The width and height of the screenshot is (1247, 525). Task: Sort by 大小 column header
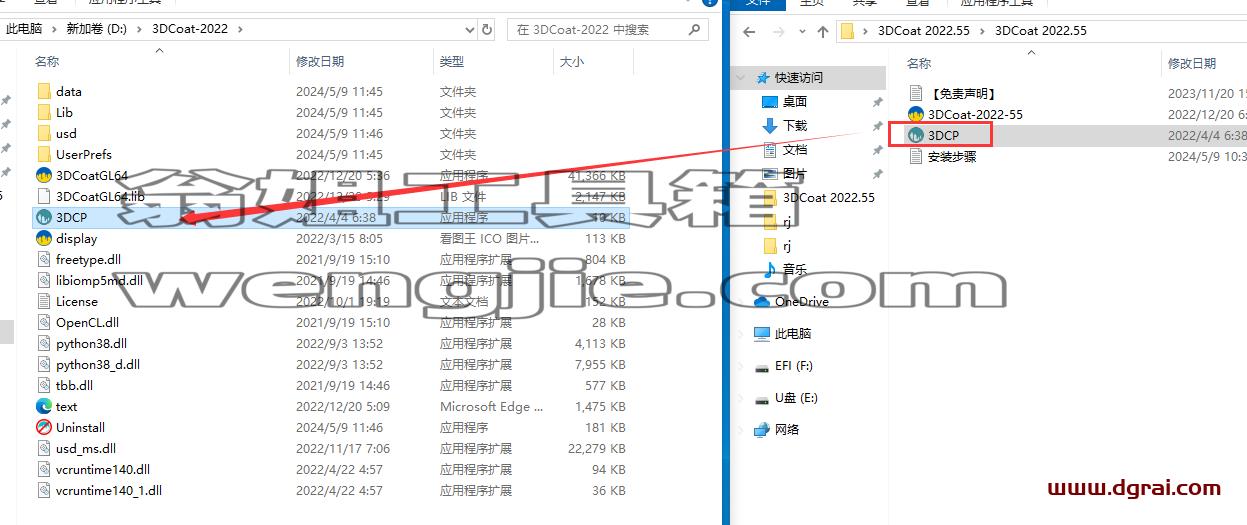pos(572,61)
